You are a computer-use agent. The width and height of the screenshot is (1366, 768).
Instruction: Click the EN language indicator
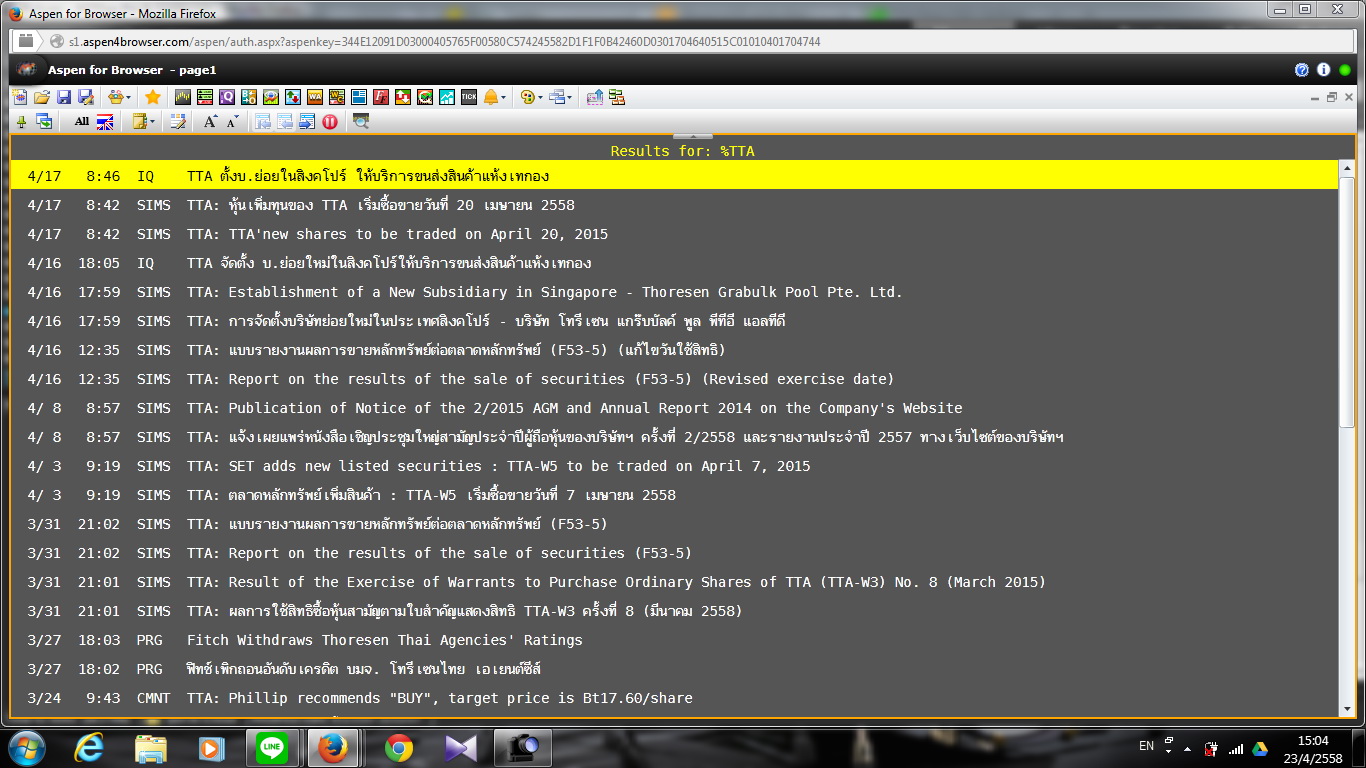coord(1146,746)
